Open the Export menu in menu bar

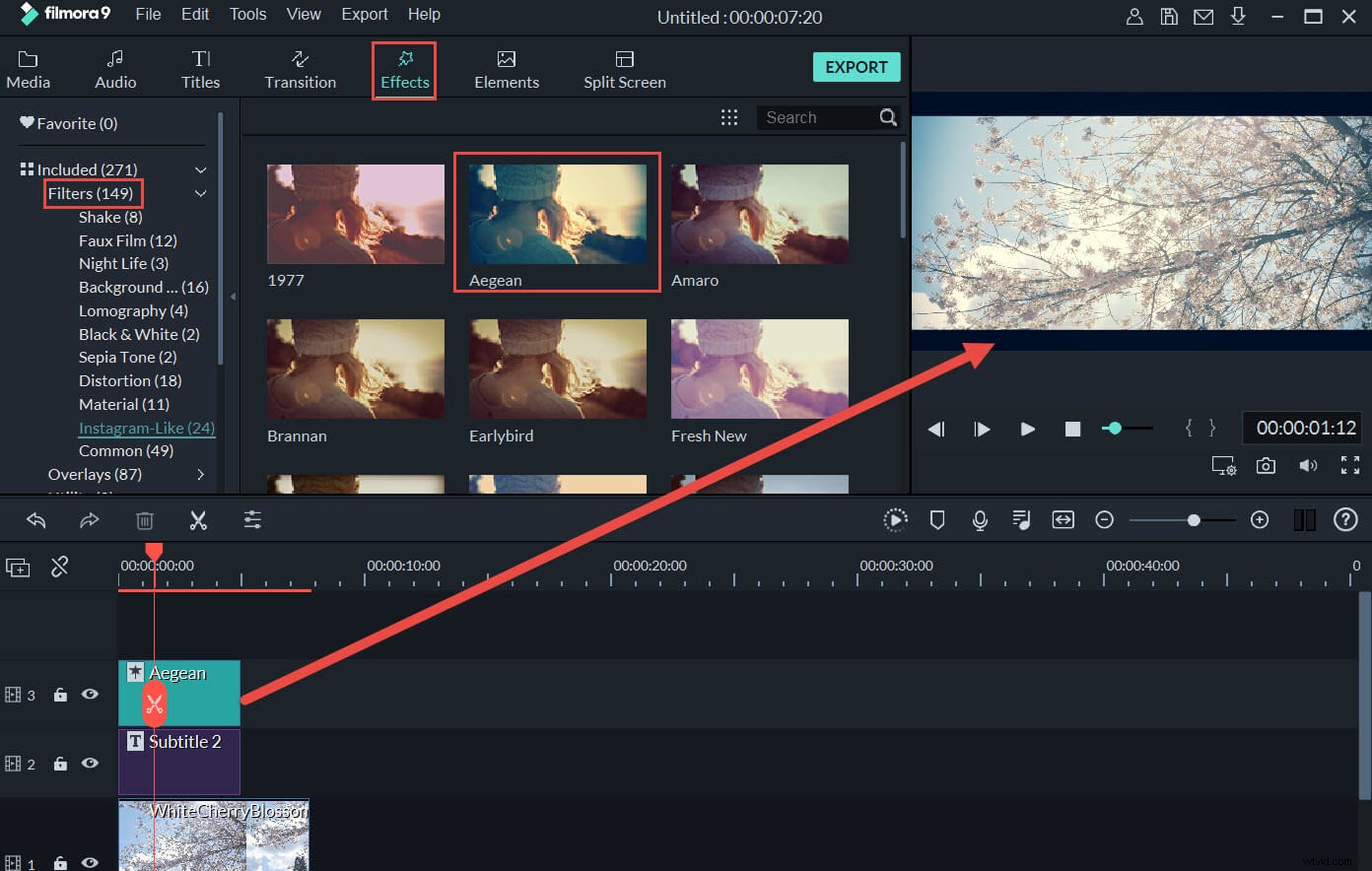click(365, 14)
